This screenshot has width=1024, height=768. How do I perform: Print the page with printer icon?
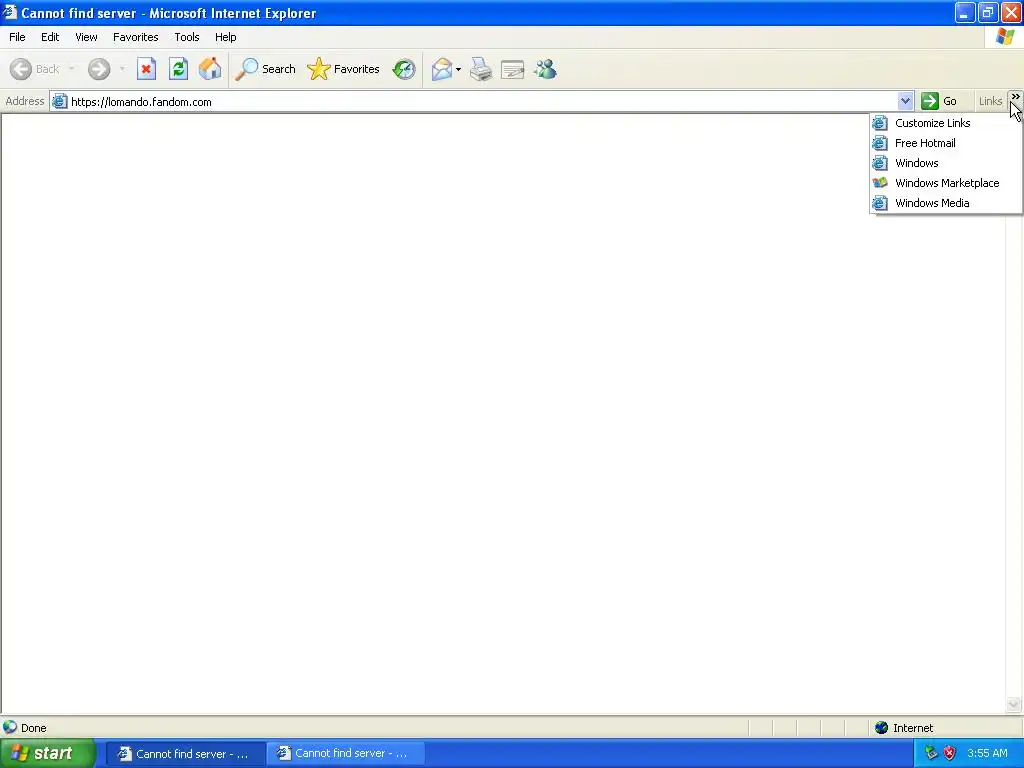click(x=481, y=69)
